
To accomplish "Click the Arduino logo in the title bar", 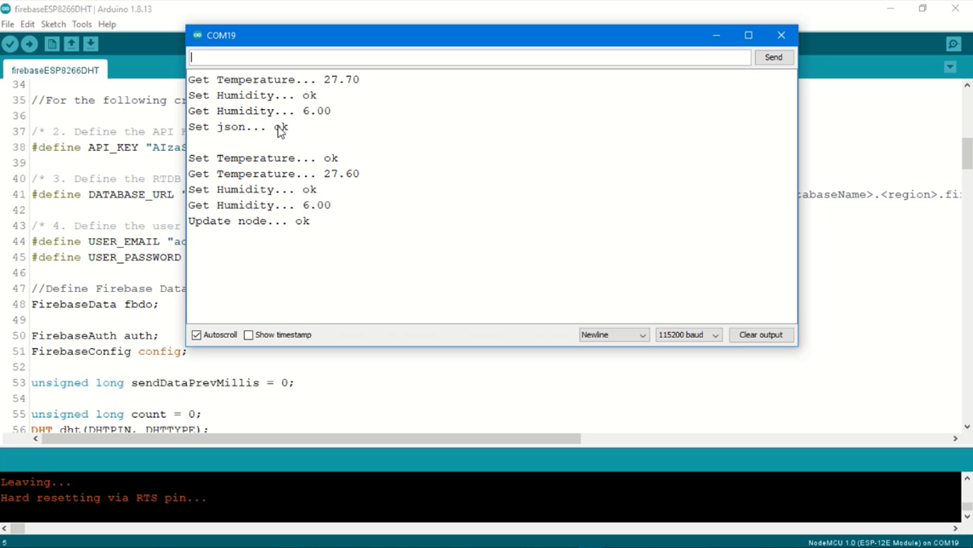I will click(6, 9).
